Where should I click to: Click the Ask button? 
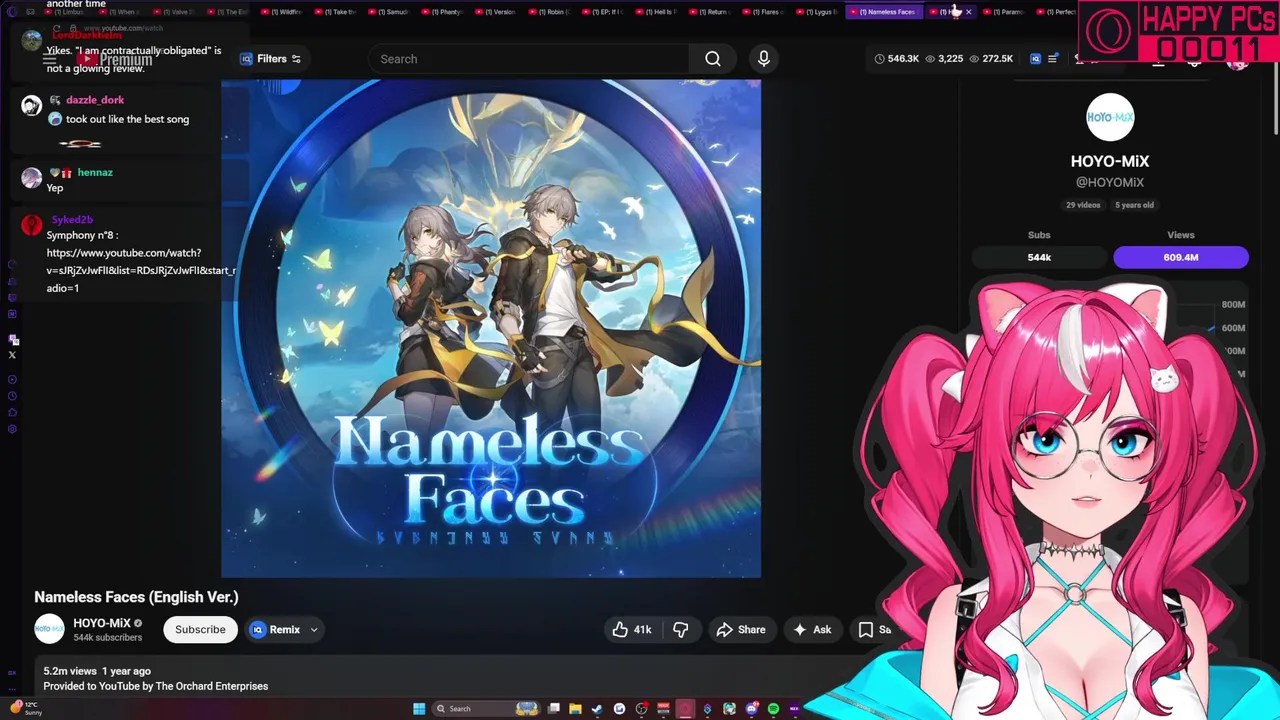tap(812, 629)
